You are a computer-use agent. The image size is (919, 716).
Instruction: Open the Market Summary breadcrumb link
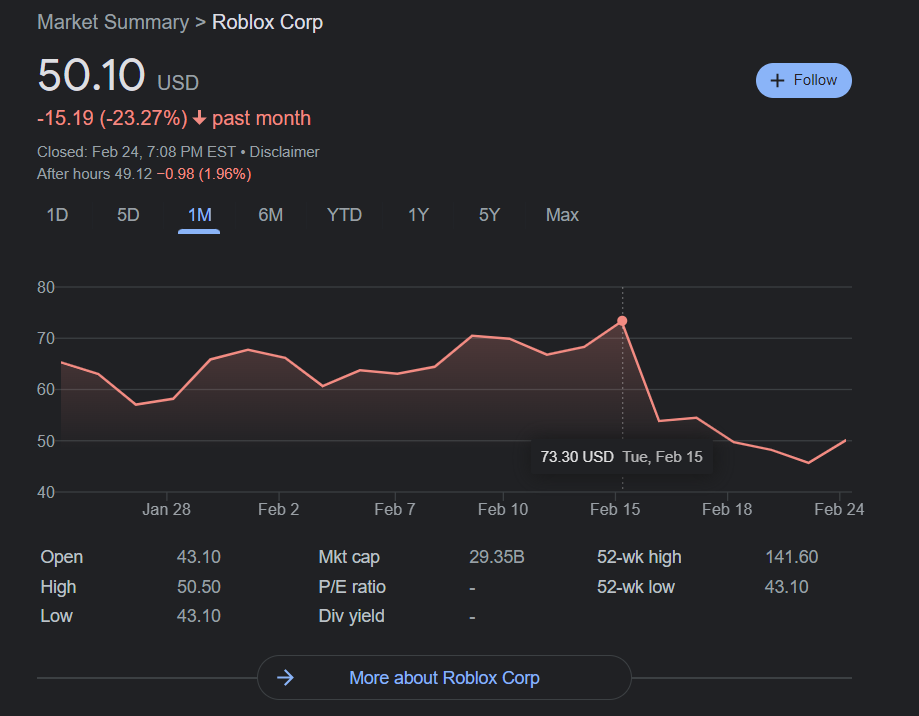click(x=113, y=22)
